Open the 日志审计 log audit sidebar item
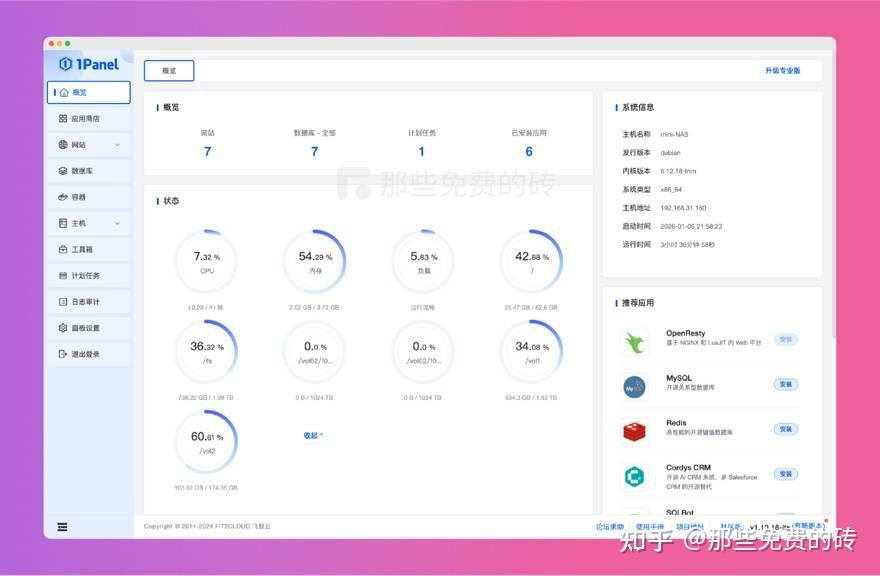 pyautogui.click(x=89, y=301)
